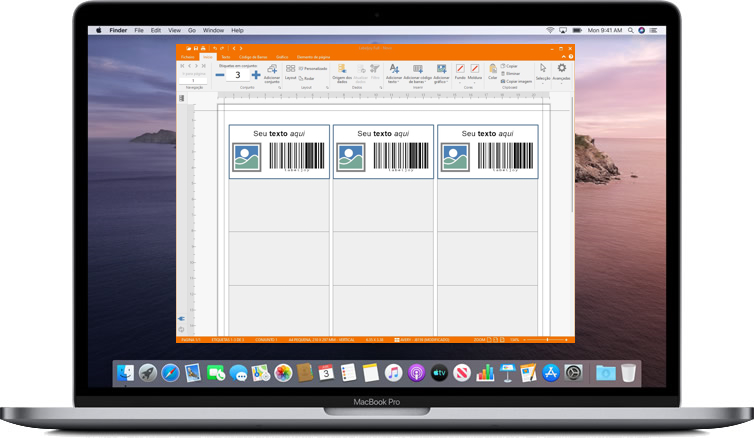Click AVERY template entry in status bar
Screen dimensions: 754x438
pos(422,340)
